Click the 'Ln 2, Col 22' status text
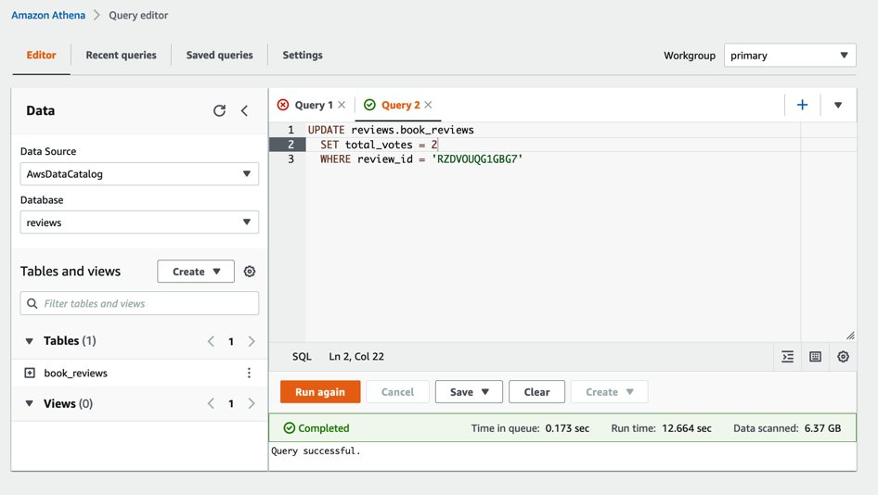This screenshot has height=495, width=879. (x=356, y=357)
